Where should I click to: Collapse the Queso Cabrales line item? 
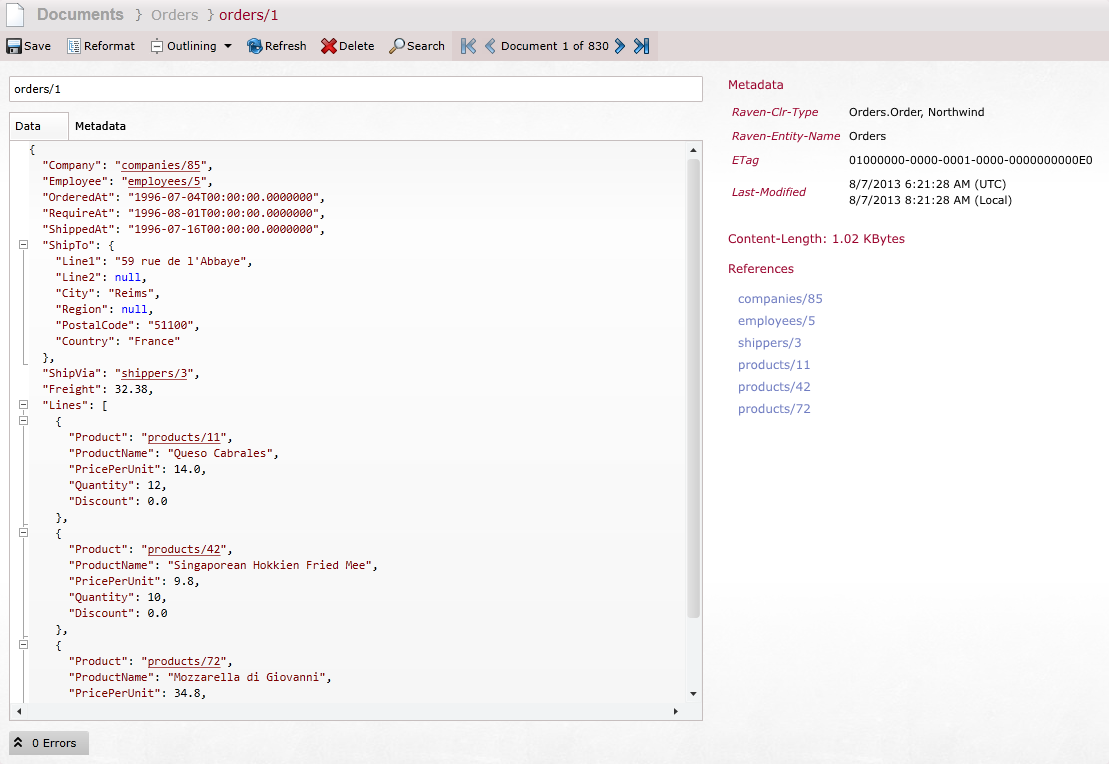coord(23,420)
